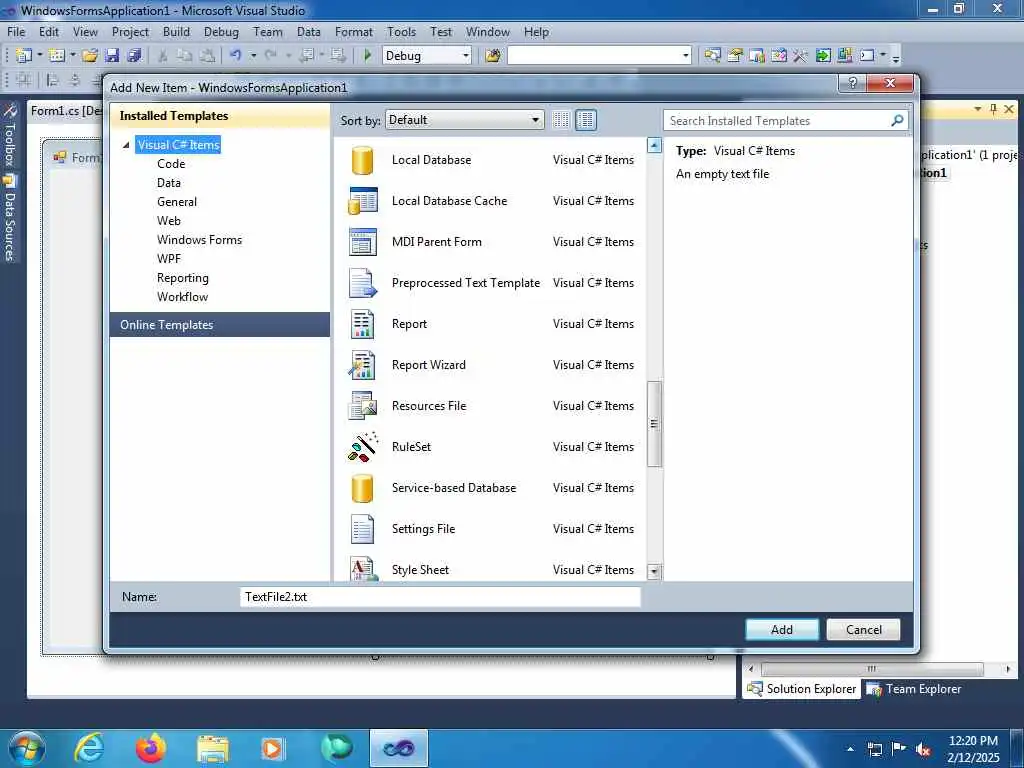Select the Workflow category
1024x768 pixels.
182,297
